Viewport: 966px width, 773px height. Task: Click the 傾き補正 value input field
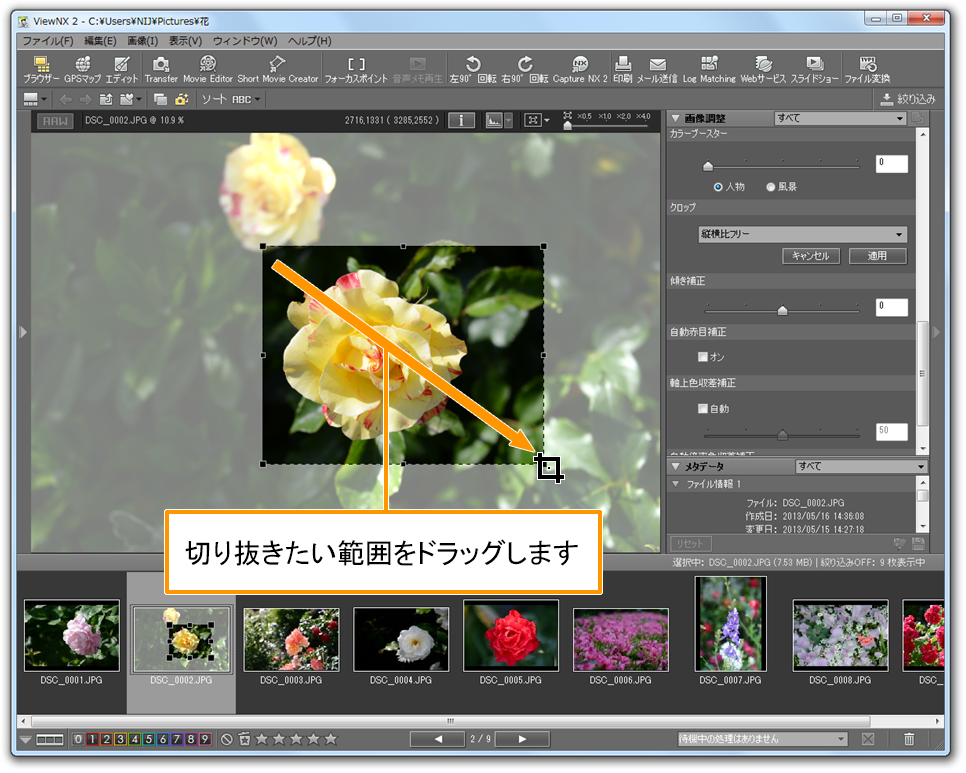[x=891, y=307]
